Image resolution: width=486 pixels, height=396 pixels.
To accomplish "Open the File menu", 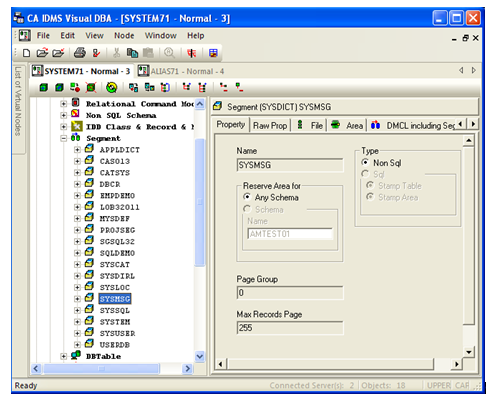I will tap(43, 36).
